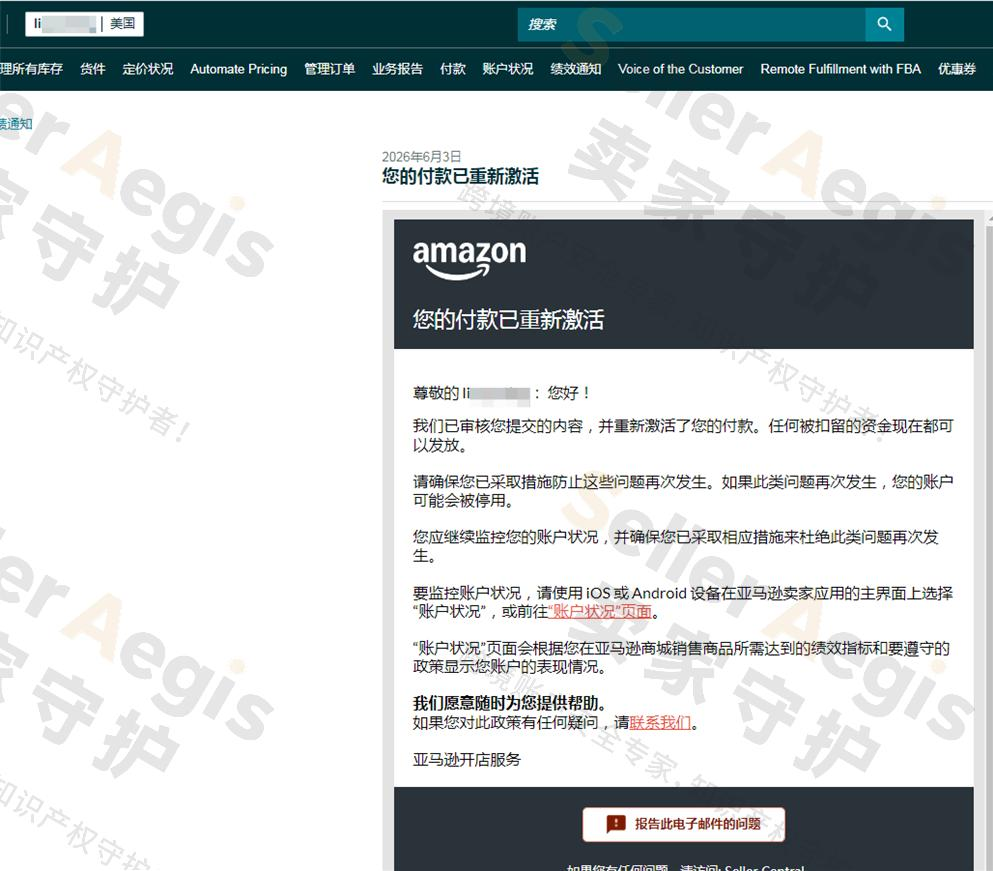
Task: Click the 亚马逊开店服务 signature text
Action: click(x=467, y=759)
